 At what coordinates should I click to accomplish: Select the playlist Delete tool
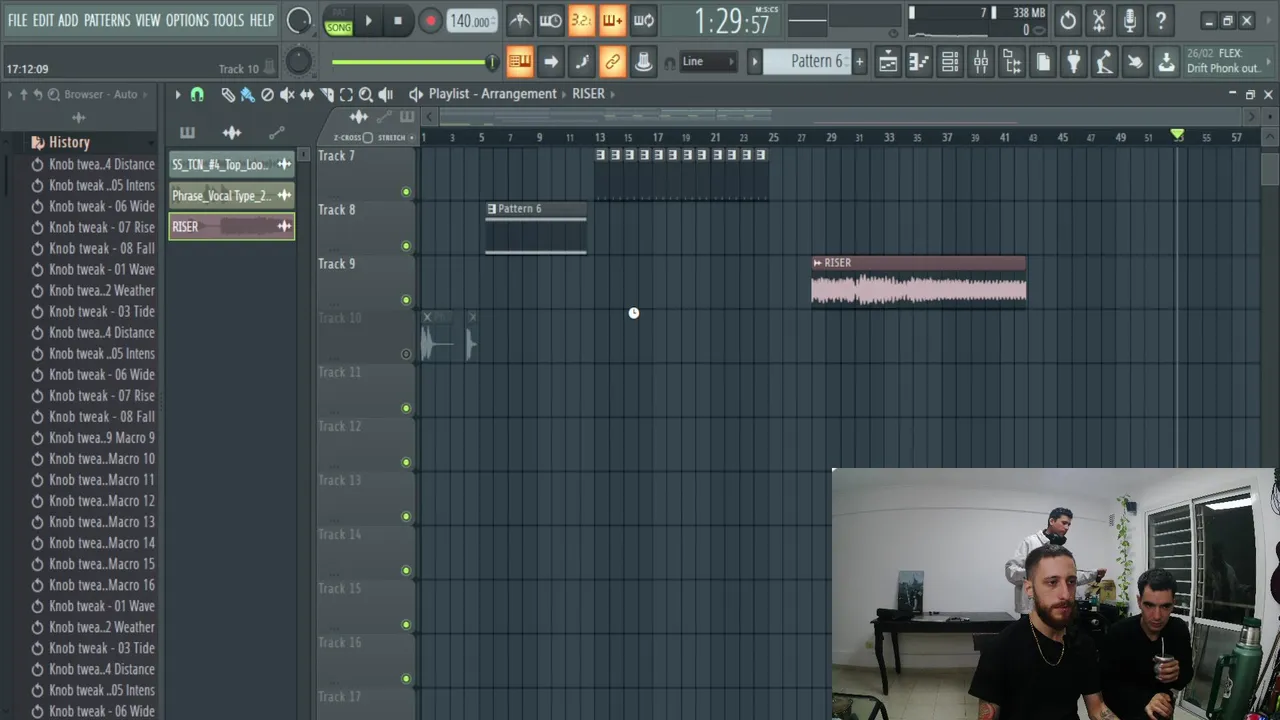267,94
